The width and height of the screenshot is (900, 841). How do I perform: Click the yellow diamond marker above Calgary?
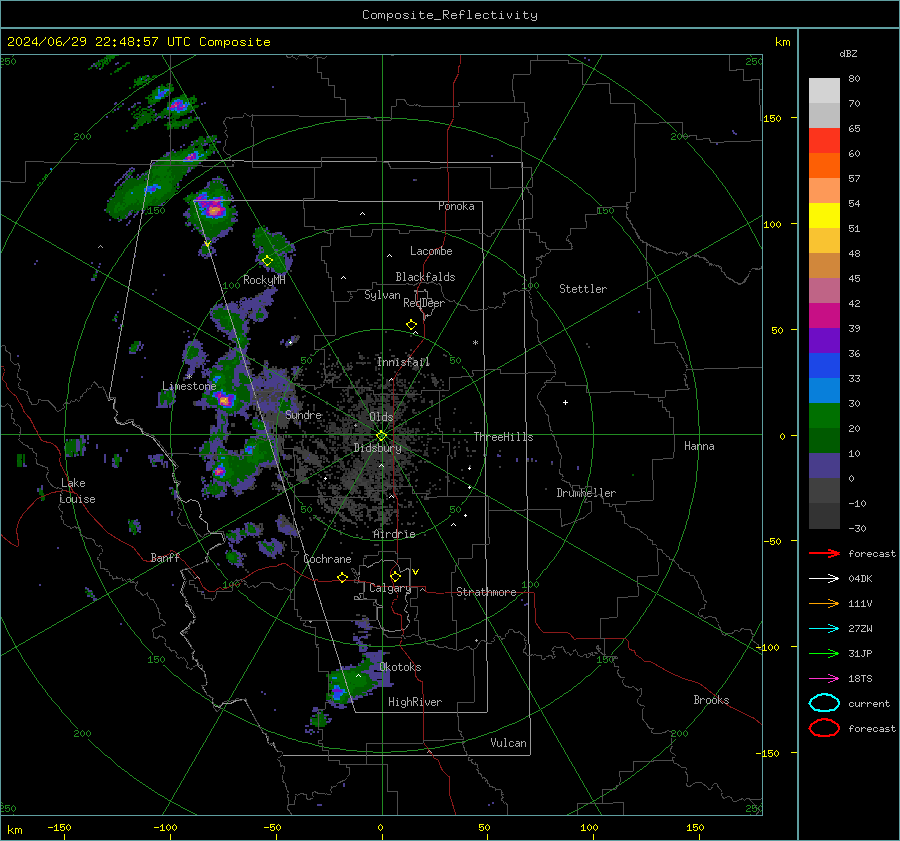point(395,576)
